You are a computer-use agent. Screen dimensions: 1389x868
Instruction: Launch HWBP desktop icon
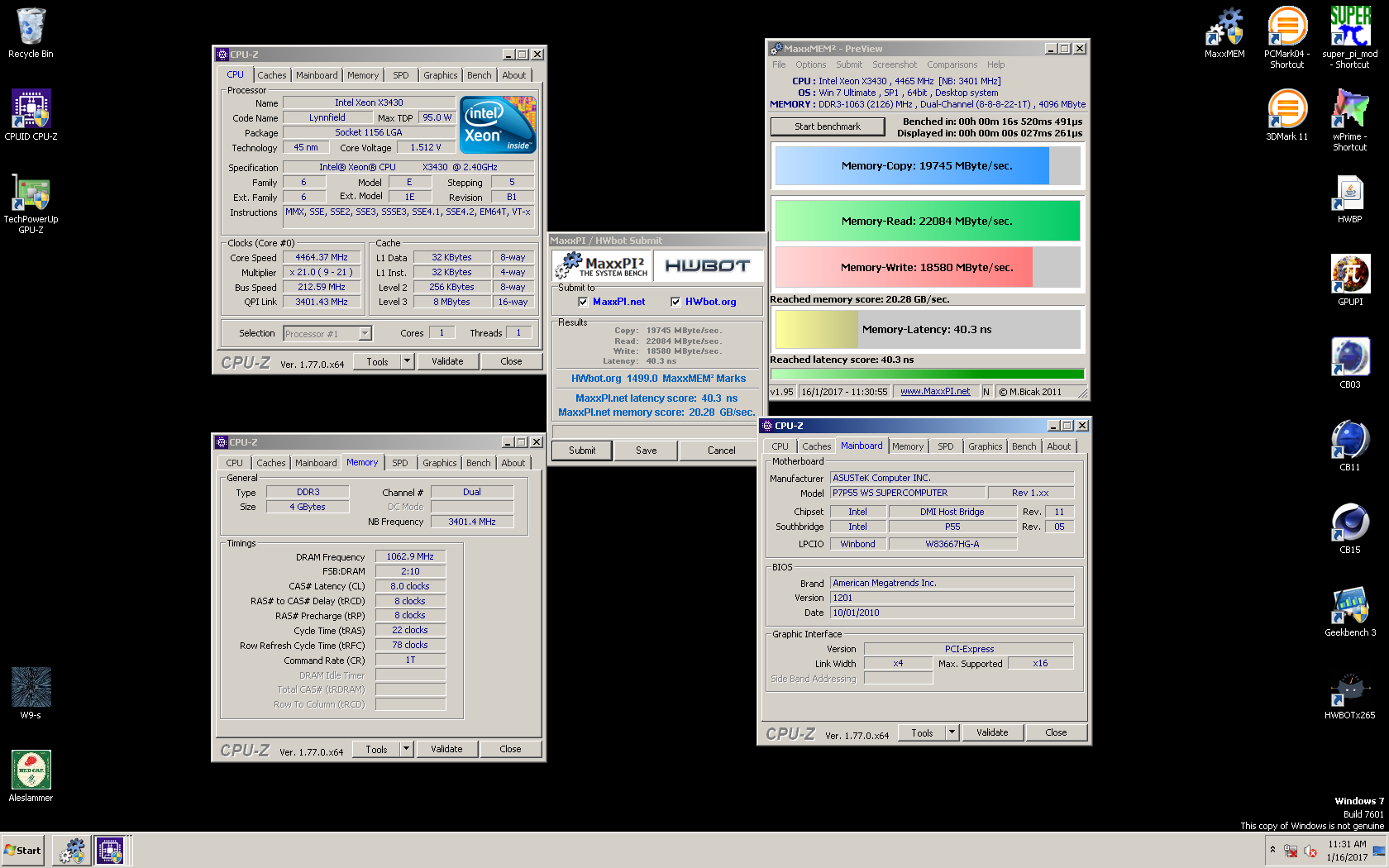click(x=1350, y=198)
